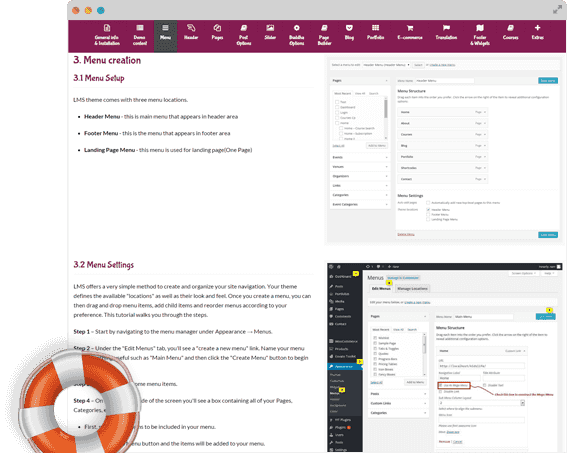Image resolution: width=567 pixels, height=453 pixels.
Task: Switch to the Manage Locations tab
Action: point(412,289)
